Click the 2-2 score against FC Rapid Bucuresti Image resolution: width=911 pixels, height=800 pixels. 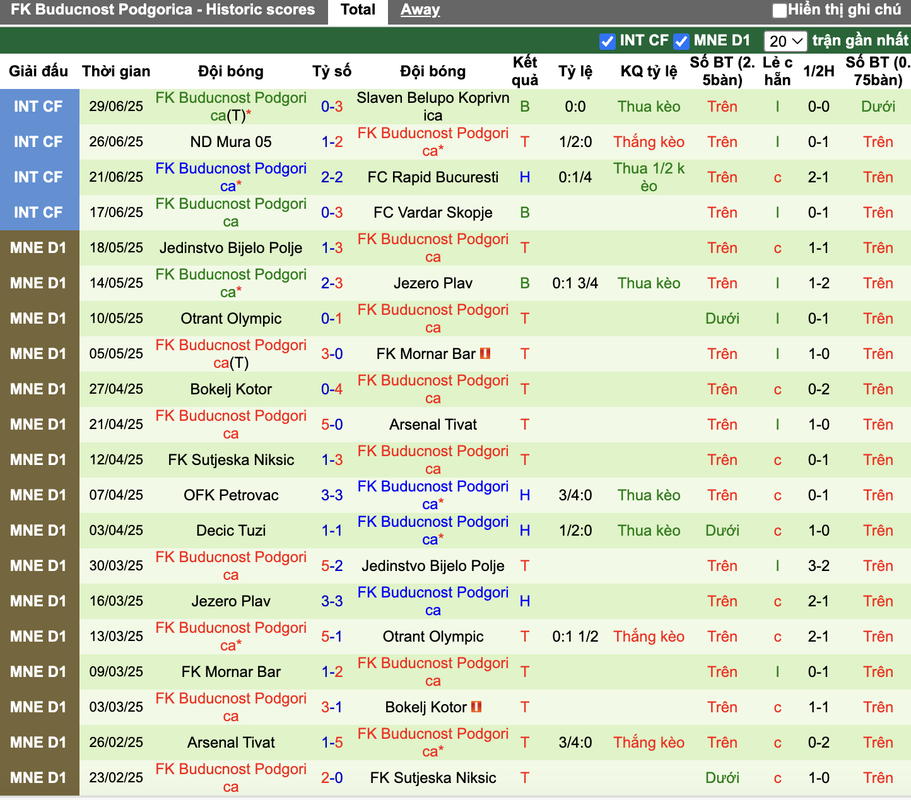click(332, 177)
